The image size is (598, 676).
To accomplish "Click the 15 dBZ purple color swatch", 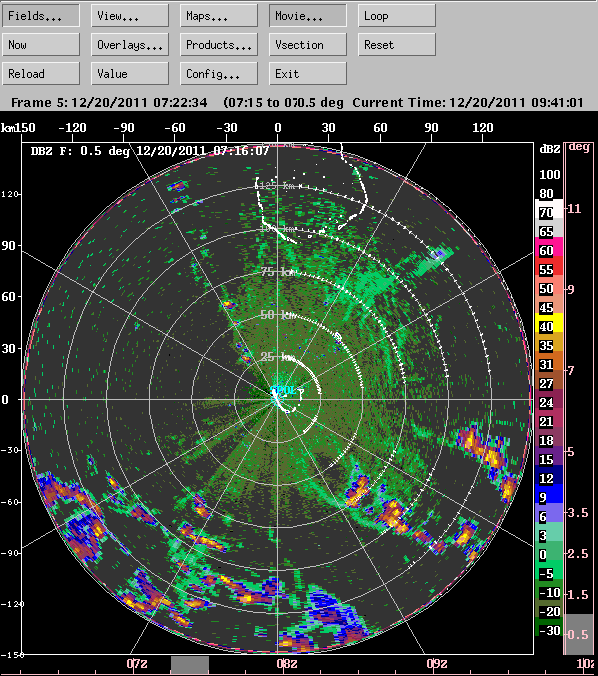I will click(549, 456).
